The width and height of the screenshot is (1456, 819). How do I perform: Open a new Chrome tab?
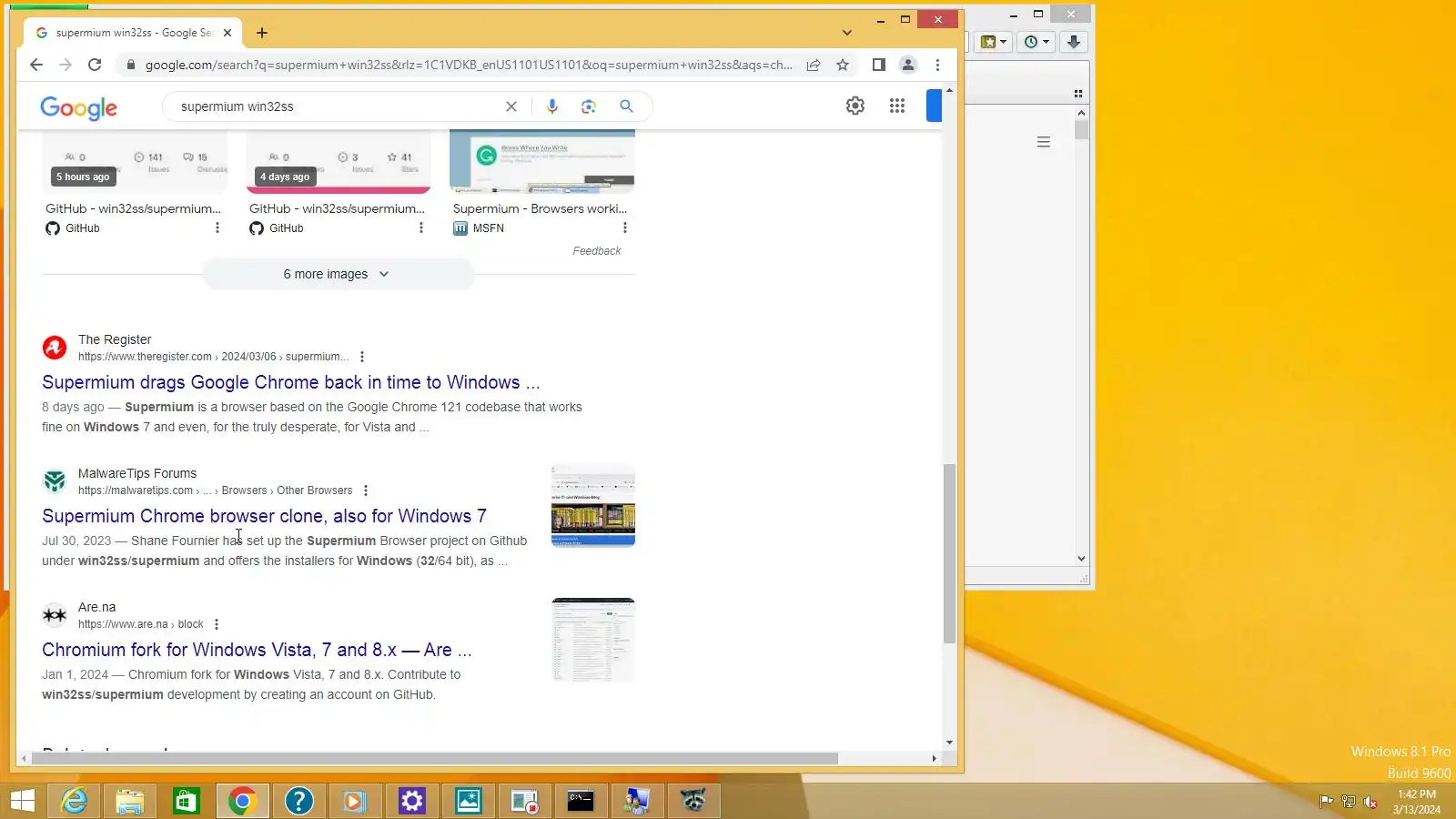click(x=262, y=33)
